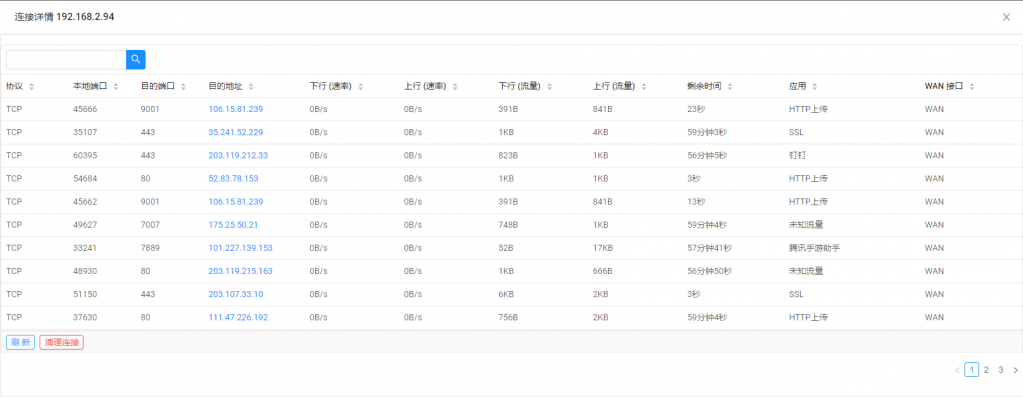This screenshot has width=1023, height=397.
Task: Click previous page arrow
Action: 957,370
